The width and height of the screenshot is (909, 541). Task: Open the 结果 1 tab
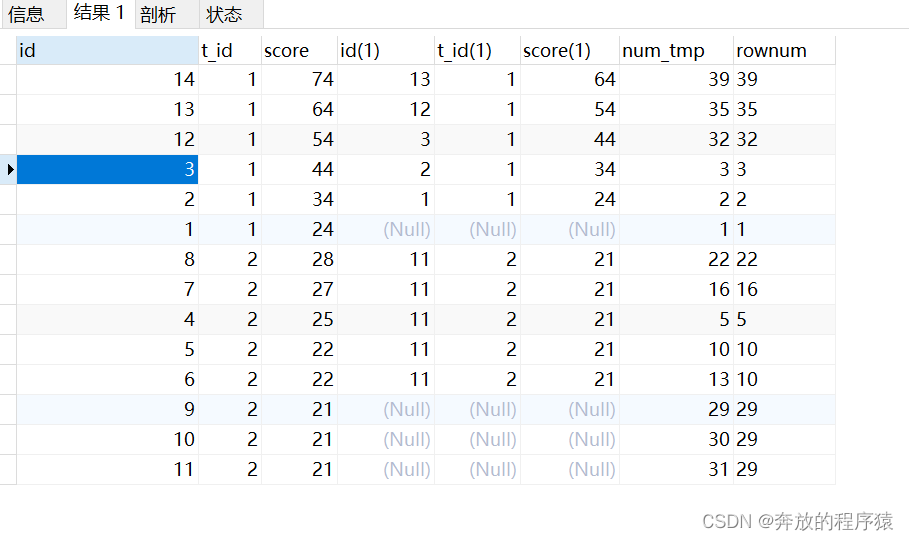tap(99, 13)
